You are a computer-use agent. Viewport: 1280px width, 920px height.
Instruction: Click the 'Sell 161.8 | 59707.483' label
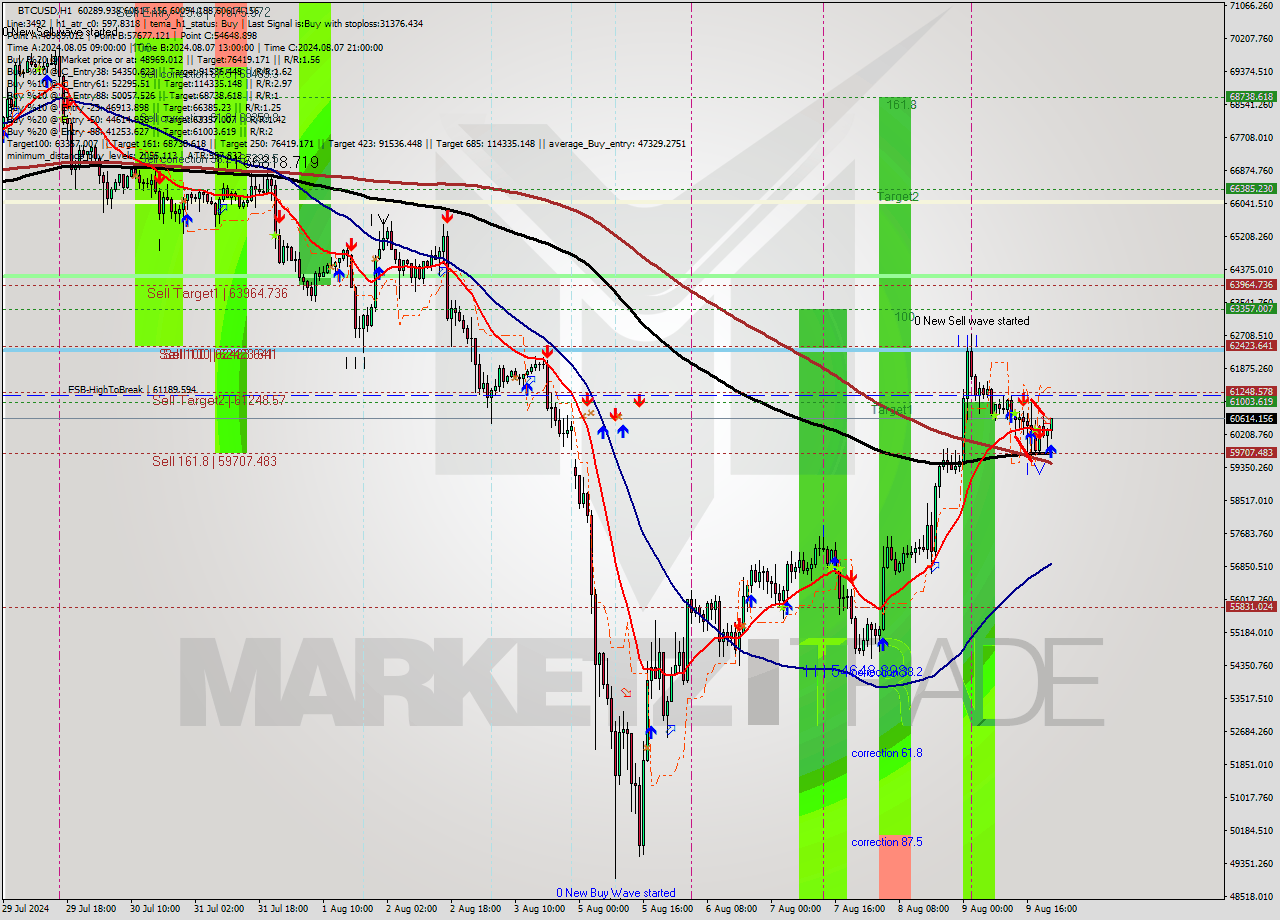[214, 461]
